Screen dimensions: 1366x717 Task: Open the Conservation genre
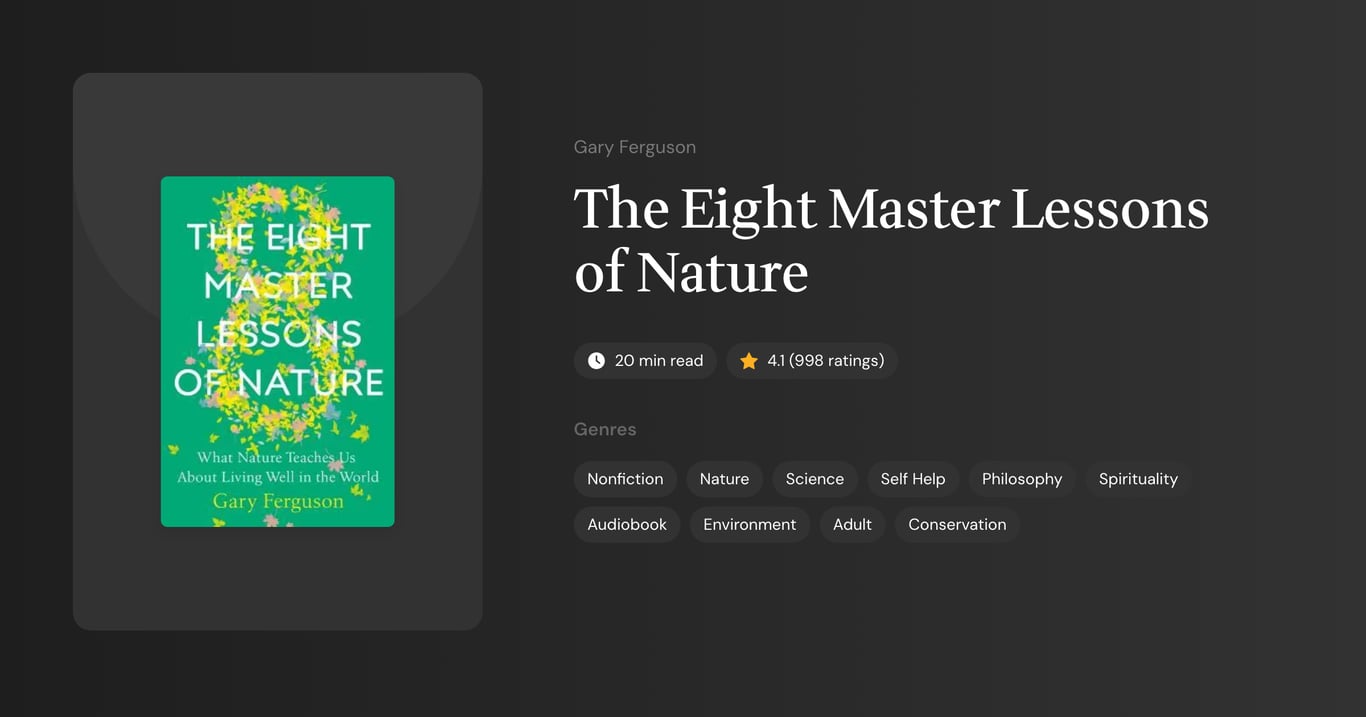tap(956, 524)
